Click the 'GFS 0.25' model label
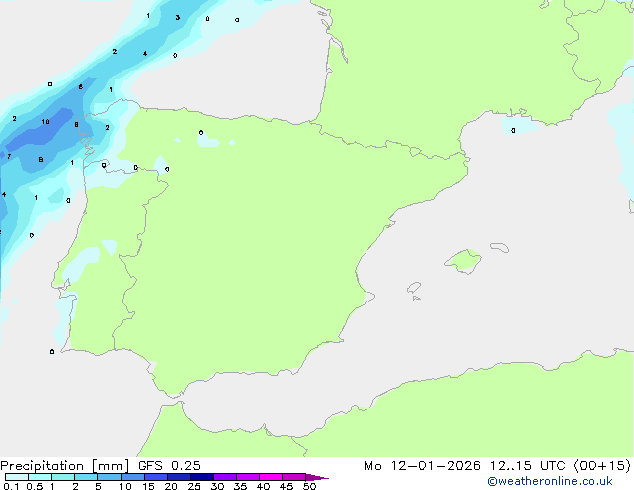 [x=169, y=466]
